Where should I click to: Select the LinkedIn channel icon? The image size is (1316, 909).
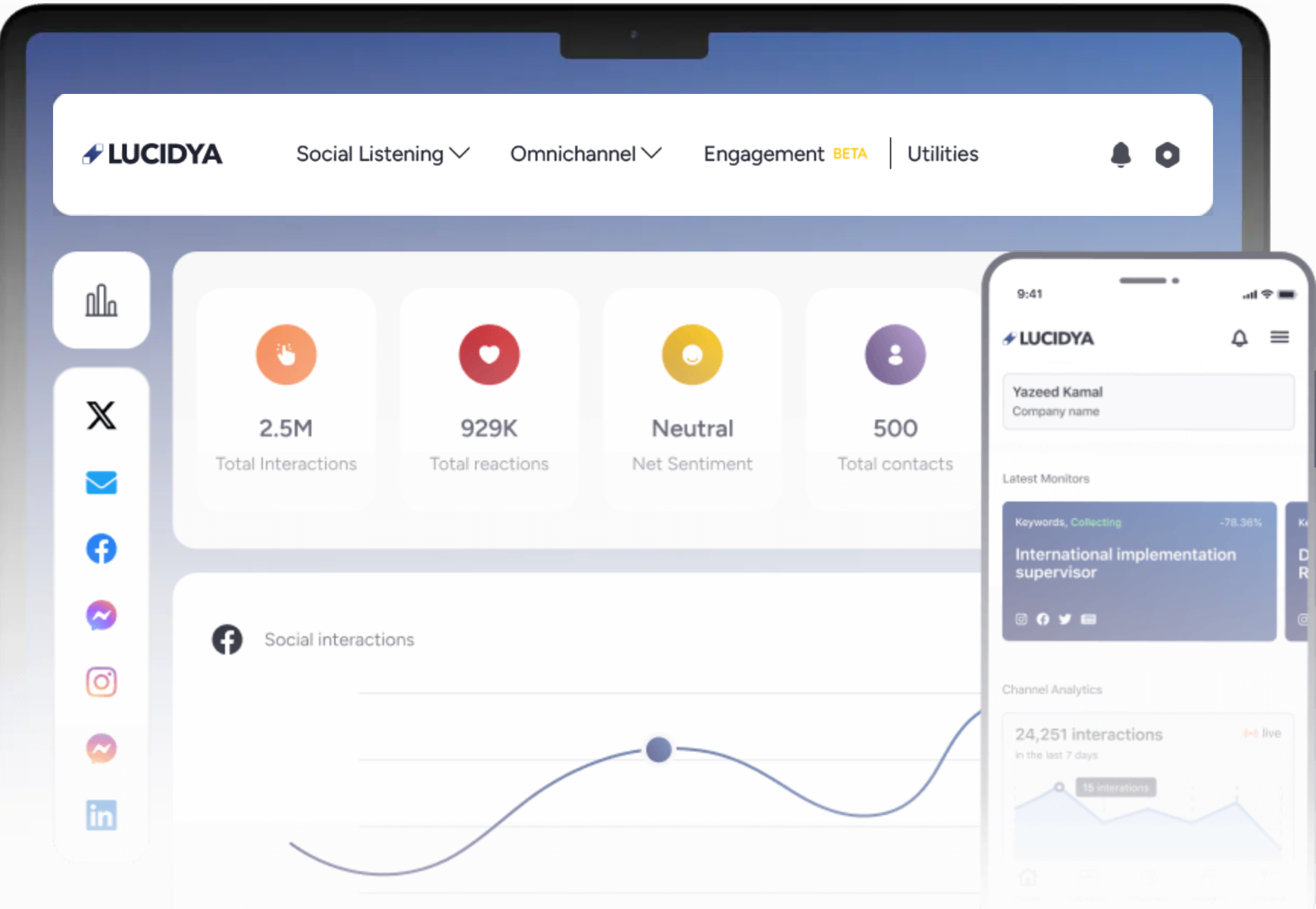[101, 815]
